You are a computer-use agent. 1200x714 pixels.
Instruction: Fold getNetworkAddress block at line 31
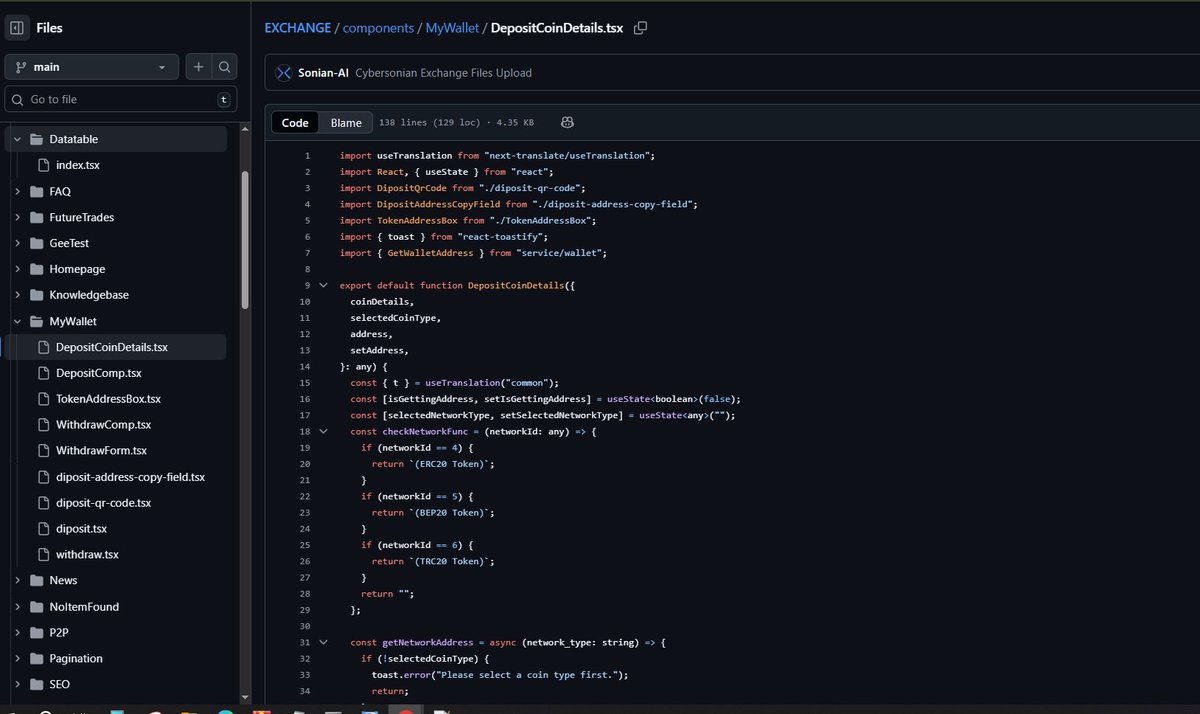click(323, 642)
